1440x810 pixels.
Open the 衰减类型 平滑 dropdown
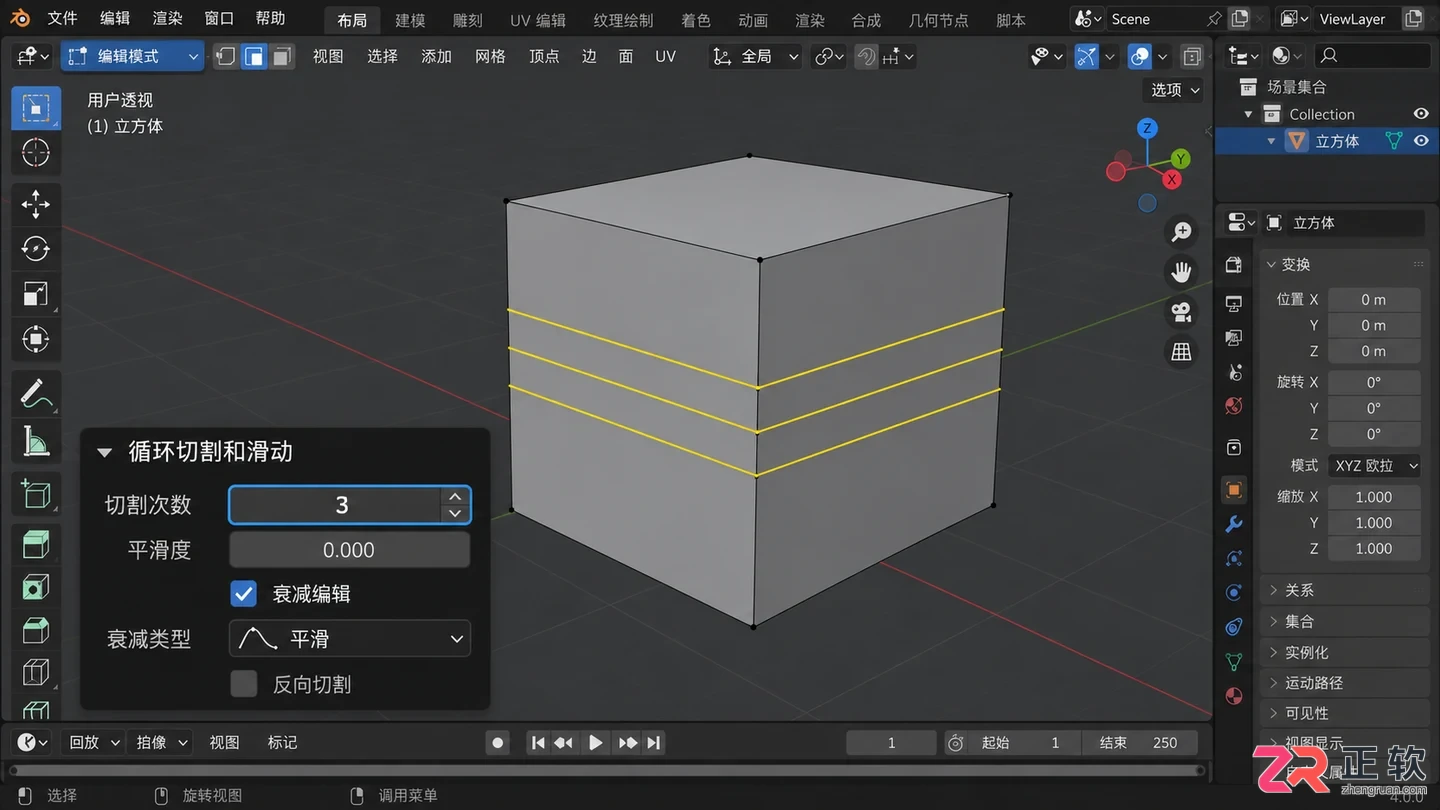(x=350, y=639)
